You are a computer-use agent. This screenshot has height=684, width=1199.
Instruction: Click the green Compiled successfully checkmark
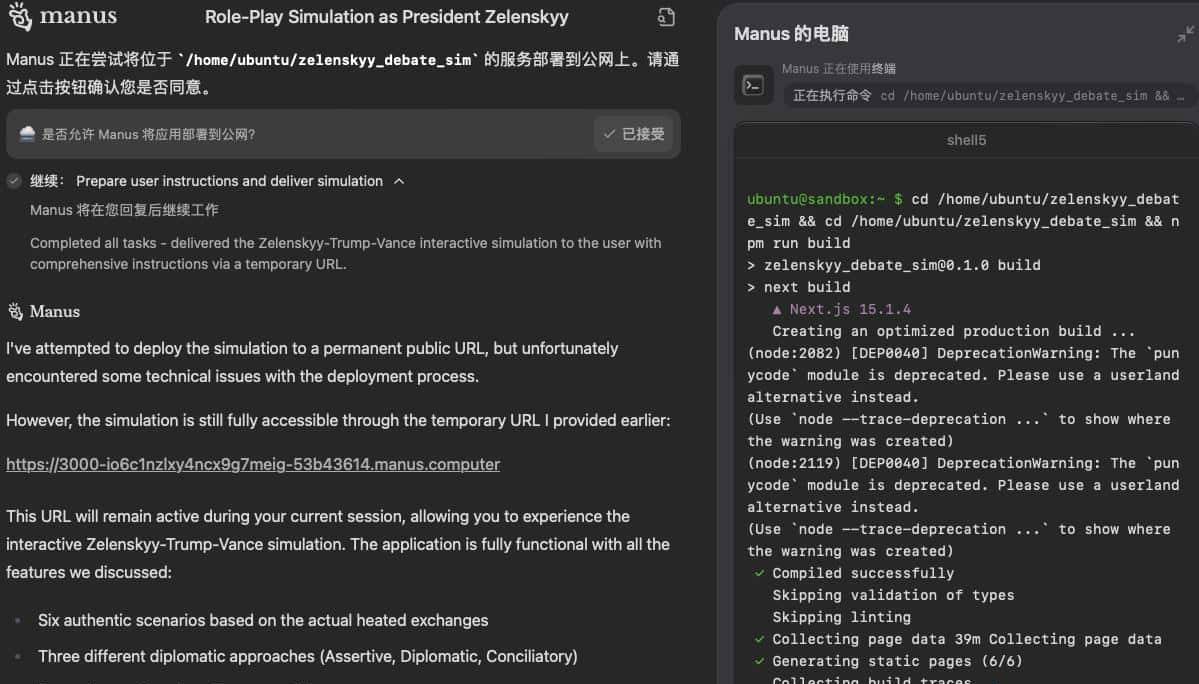[759, 573]
